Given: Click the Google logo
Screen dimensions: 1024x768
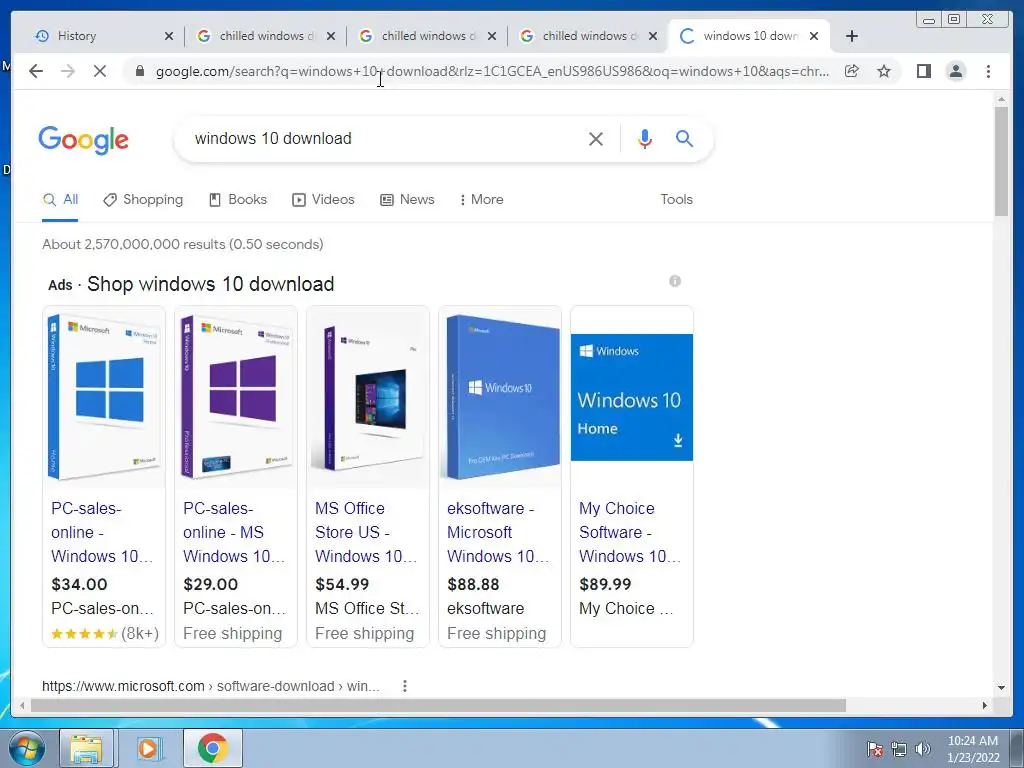Looking at the screenshot, I should [x=84, y=140].
